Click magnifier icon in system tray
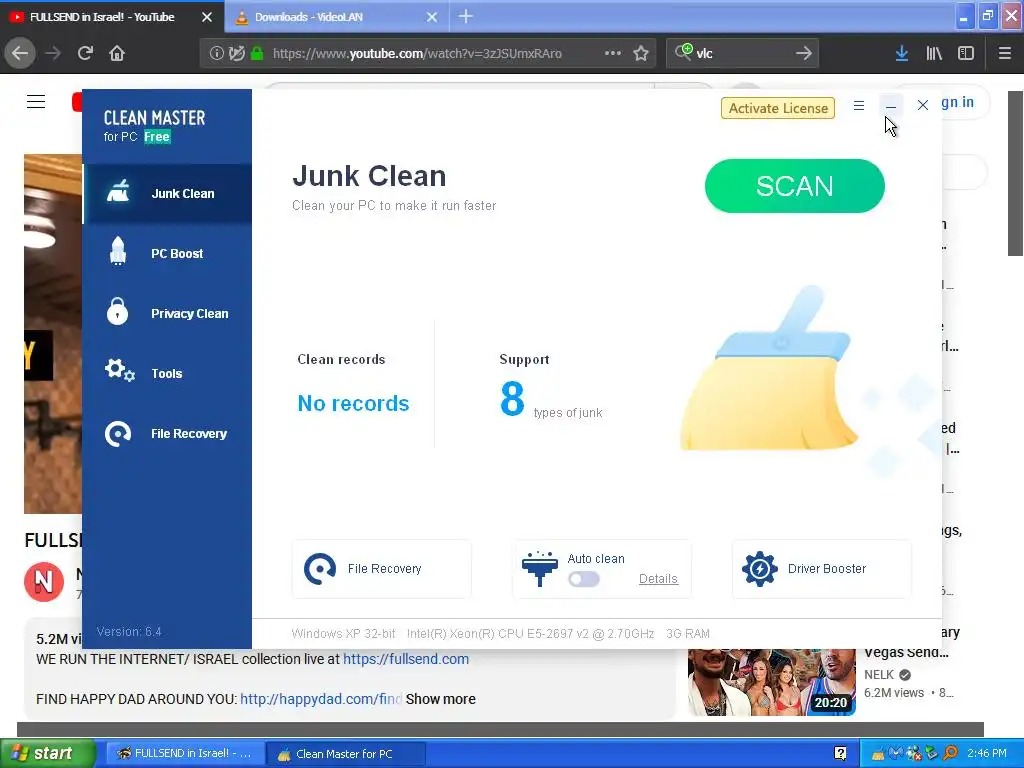The width and height of the screenshot is (1024, 768). coord(951,754)
